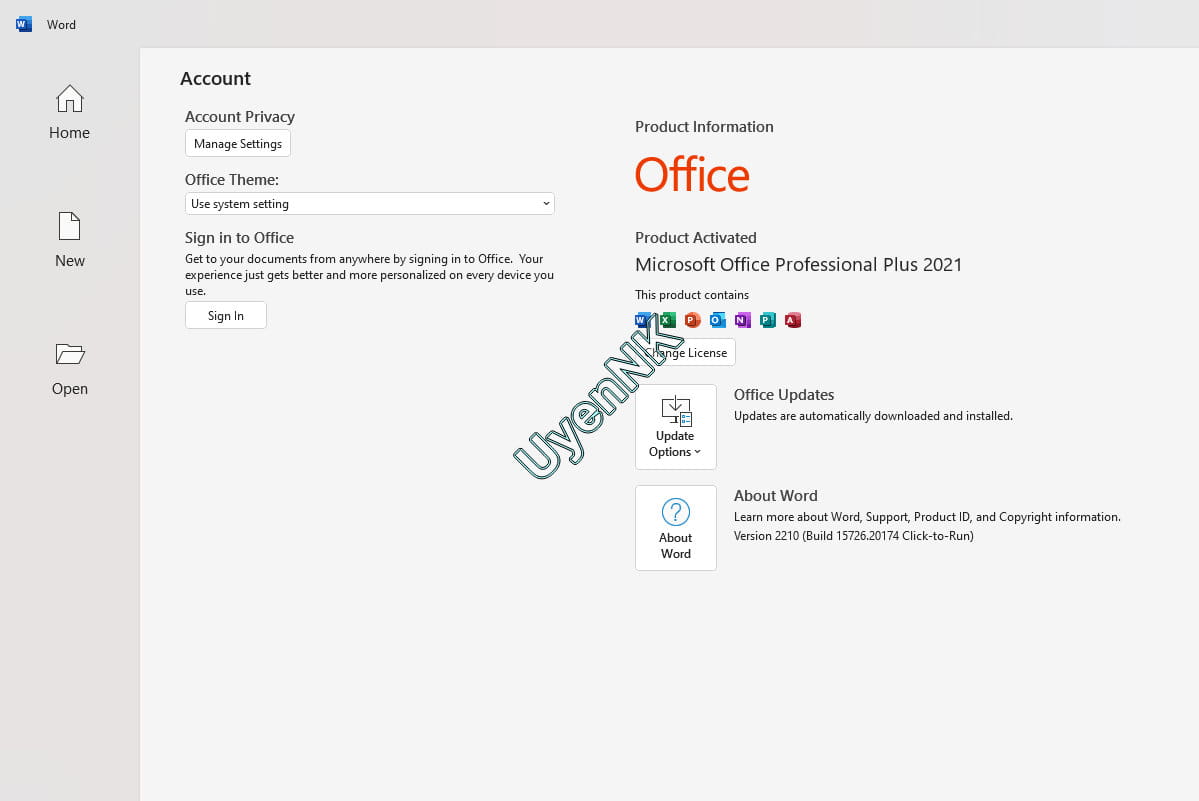
Task: Select Open in the left sidebar
Action: 70,369
